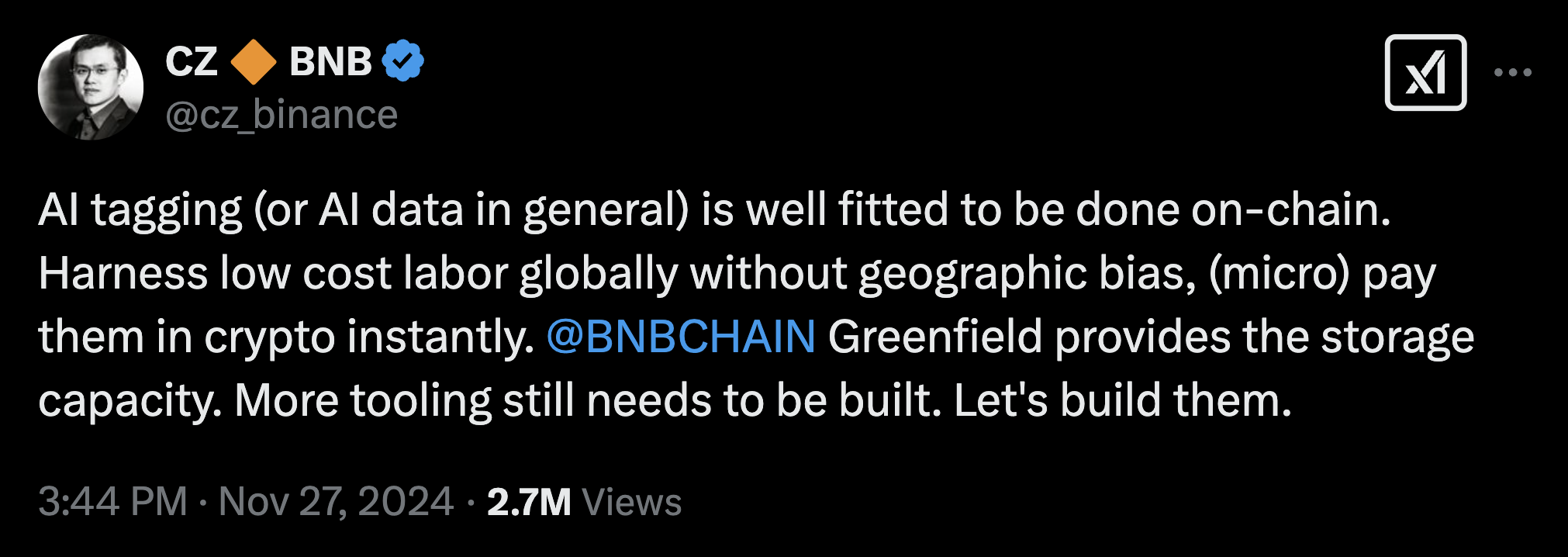
Task: Open the @BNBCHAIN mention
Action: click(682, 337)
